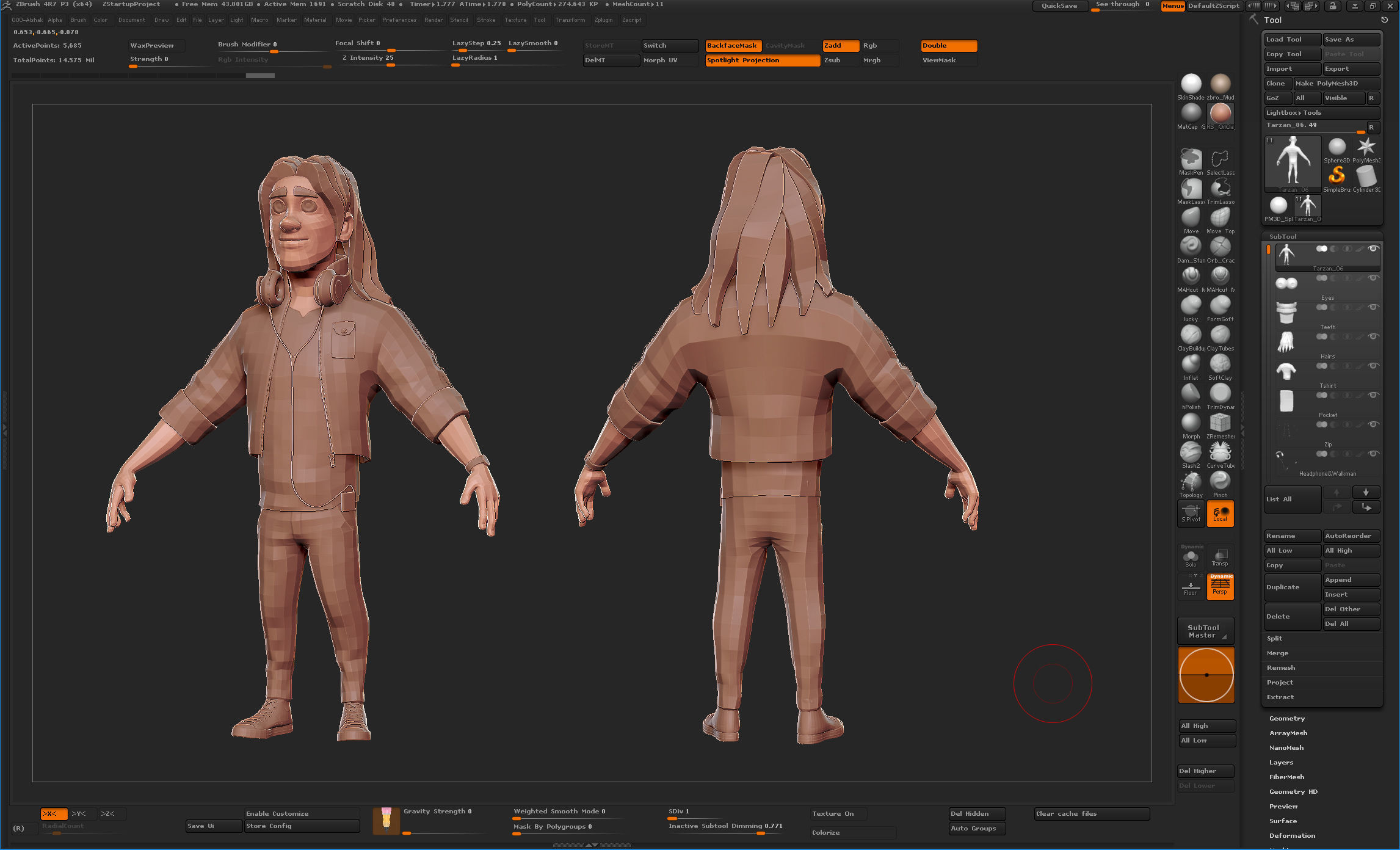Open the Preferences menu
1400x850 pixels.
pyautogui.click(x=399, y=20)
